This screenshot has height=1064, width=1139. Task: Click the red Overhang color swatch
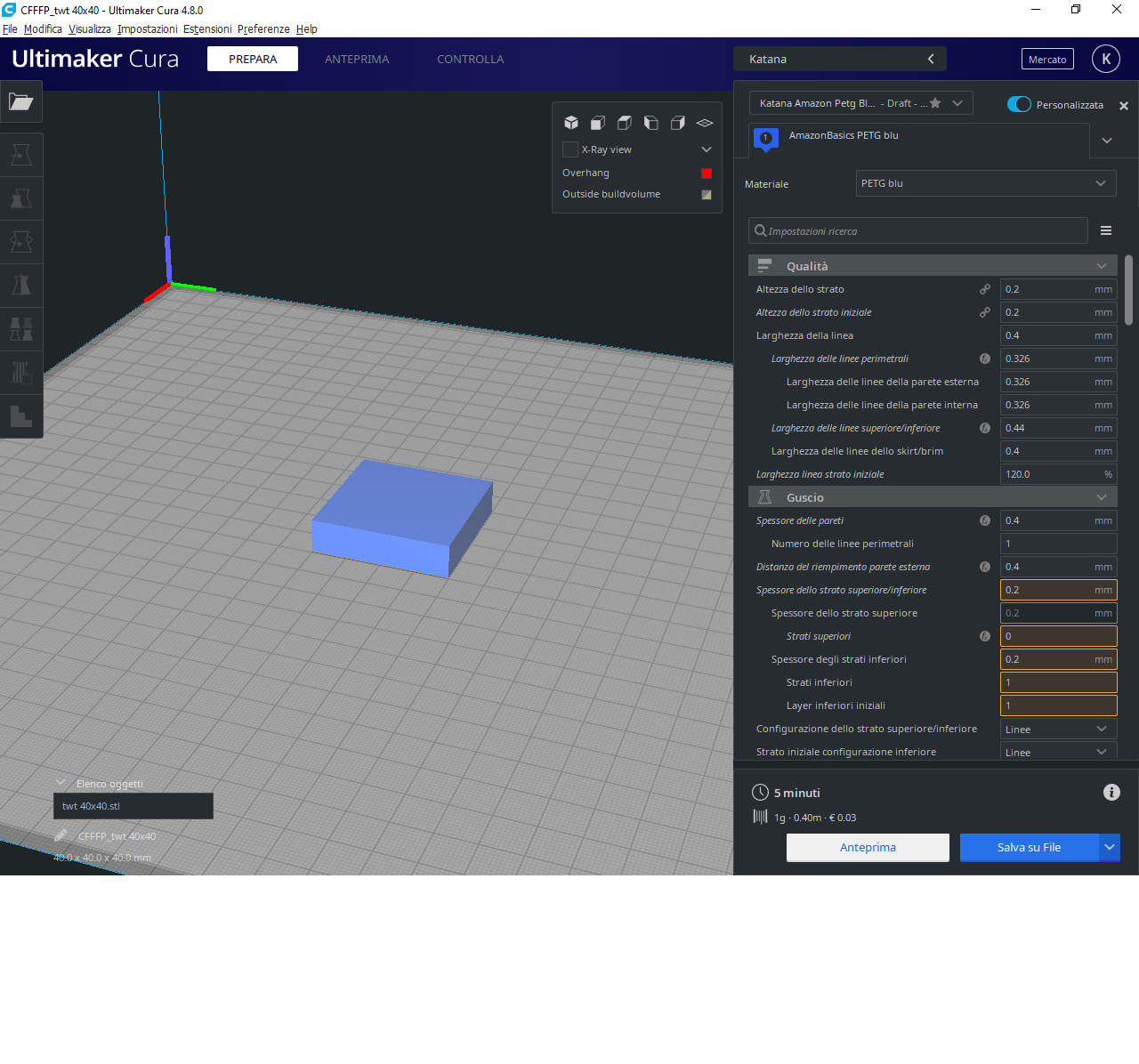pos(707,173)
